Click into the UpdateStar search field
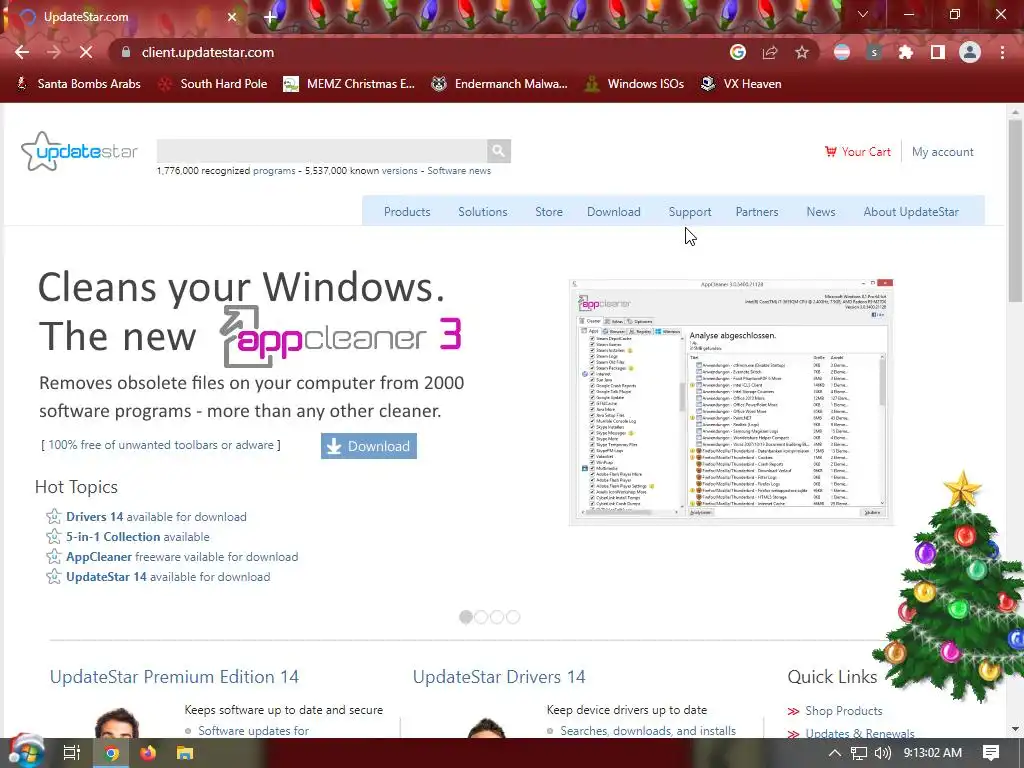1024x768 pixels. [321, 151]
